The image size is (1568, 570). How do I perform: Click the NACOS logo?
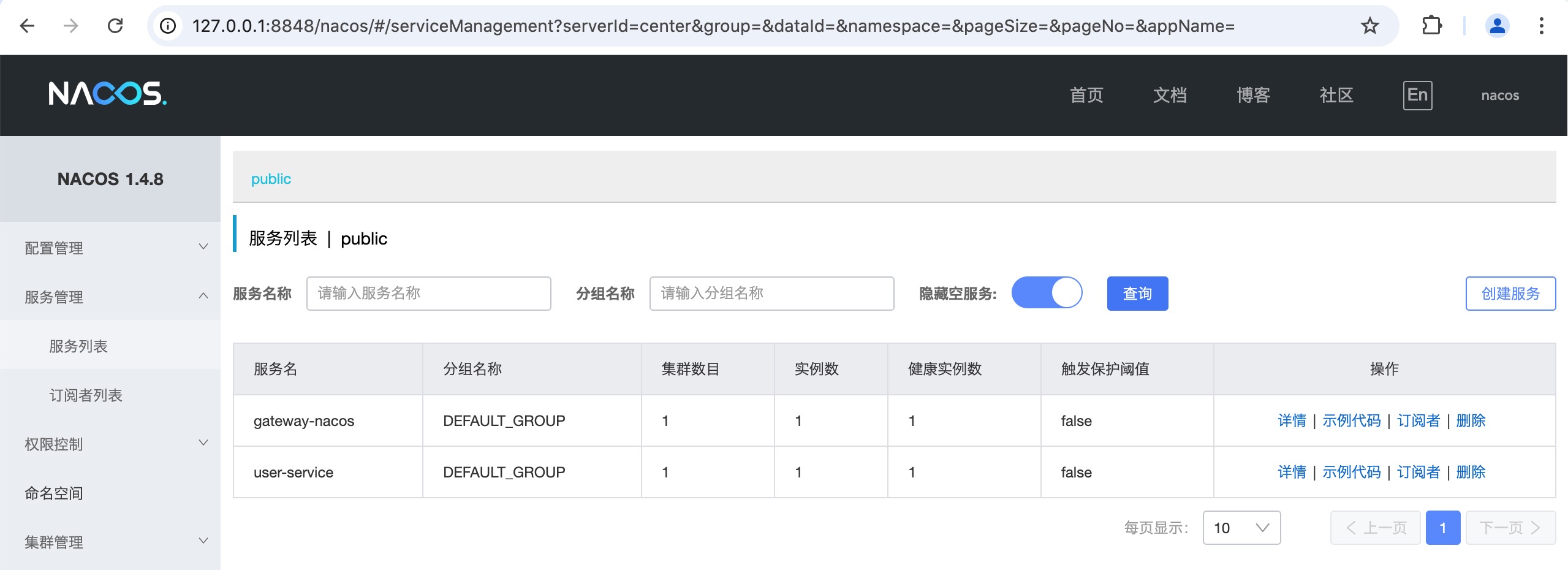pos(107,94)
